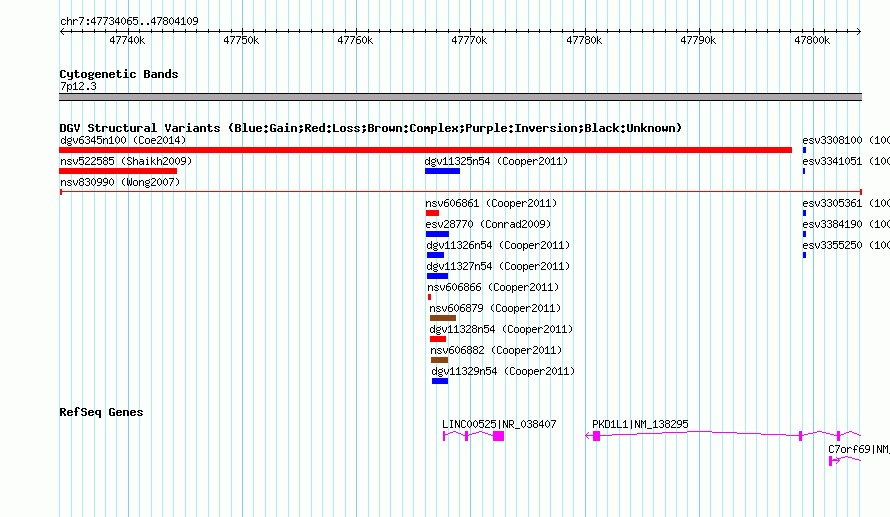Click the esv28770 (Conrad2009) blue bar
Screen dimensions: 890x517
click(437, 234)
